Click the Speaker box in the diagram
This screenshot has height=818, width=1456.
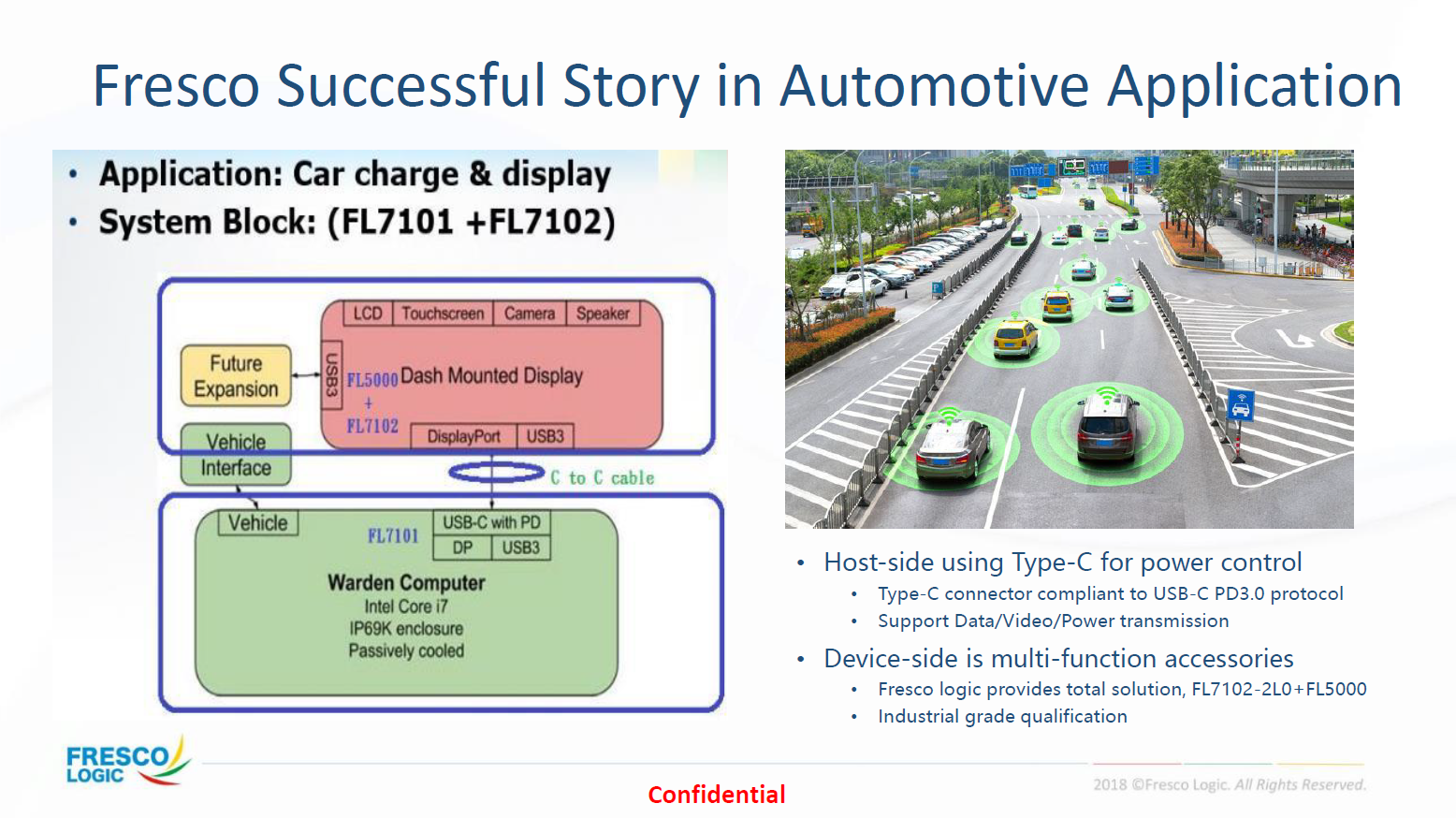[603, 314]
